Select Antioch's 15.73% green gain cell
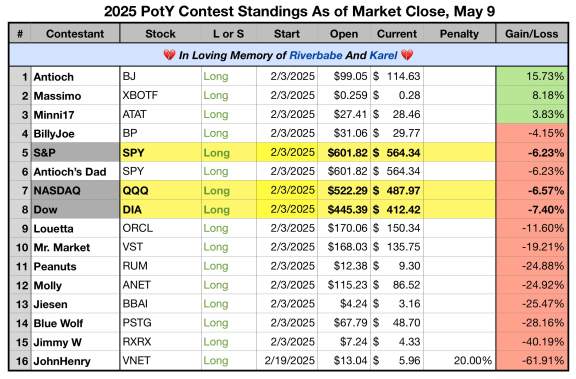The image size is (576, 379). tap(532, 76)
